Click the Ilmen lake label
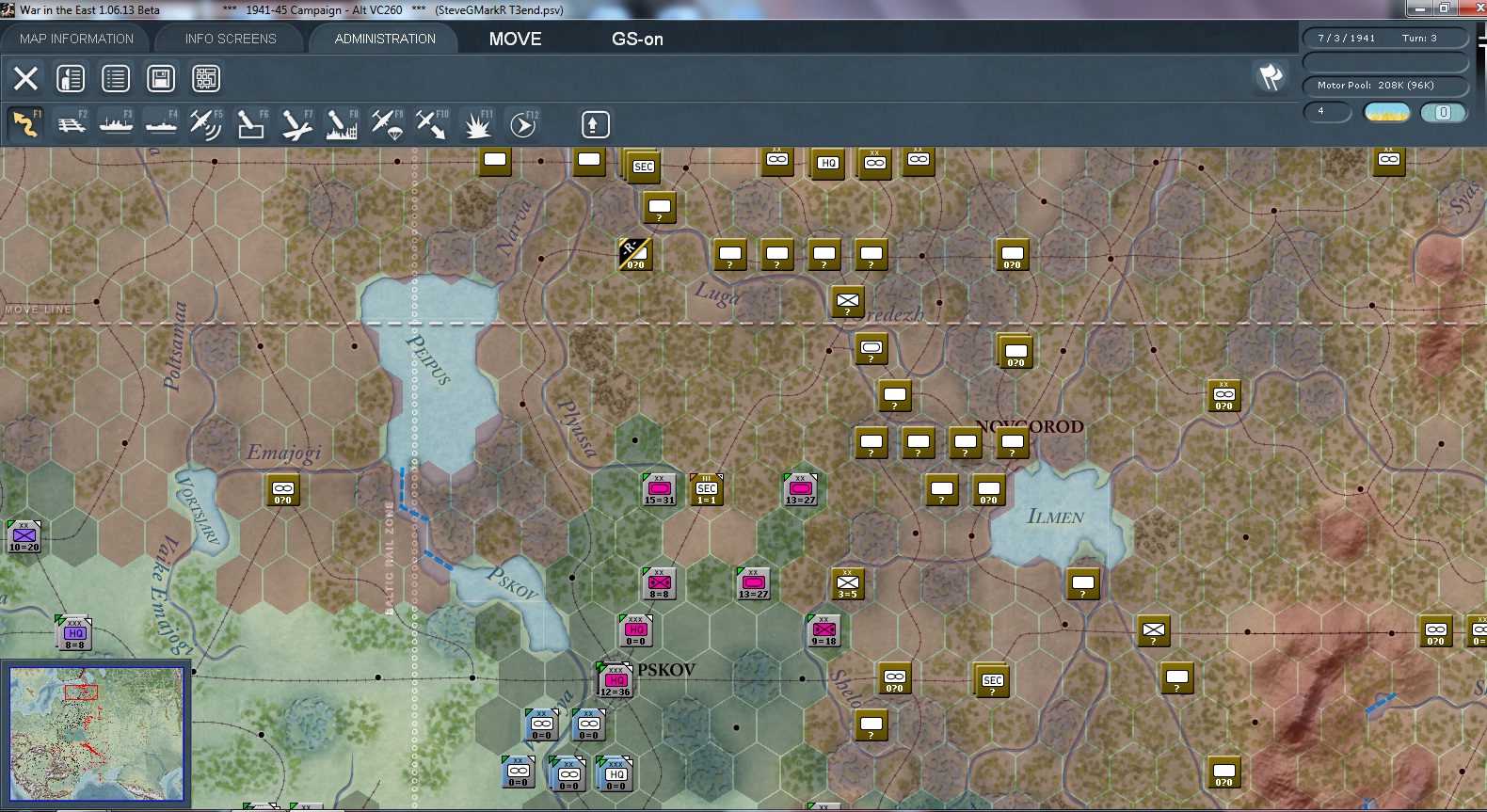This screenshot has height=812, width=1487. click(1055, 517)
